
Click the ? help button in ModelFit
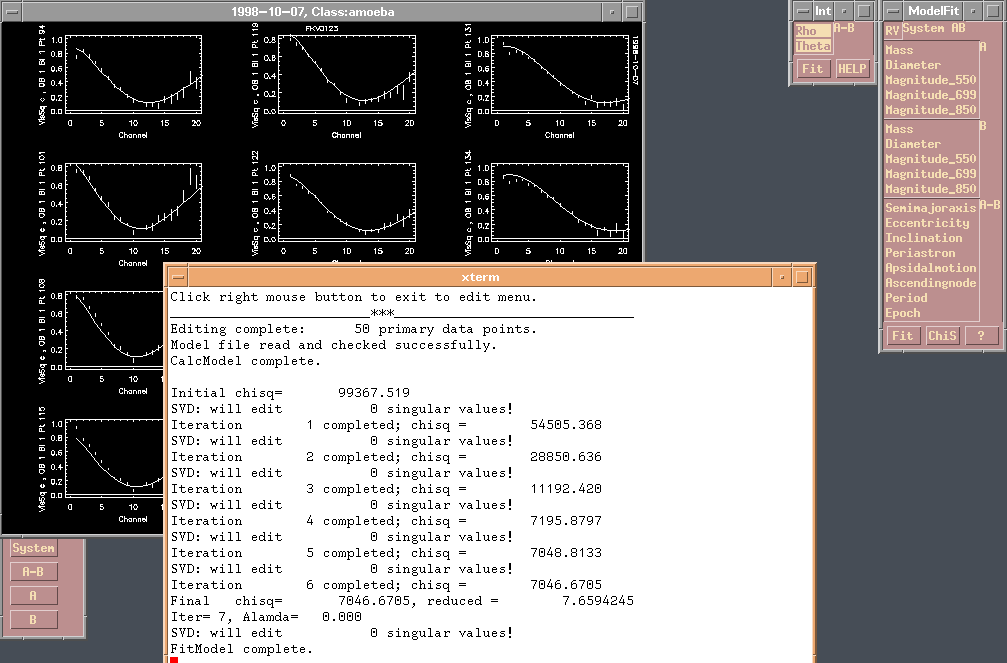coord(981,336)
